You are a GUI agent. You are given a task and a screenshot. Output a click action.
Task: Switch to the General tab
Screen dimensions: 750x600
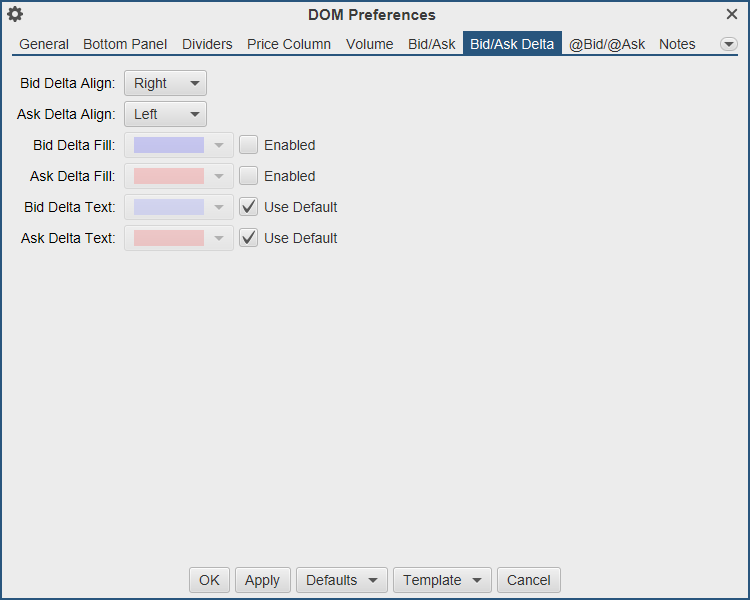(44, 44)
